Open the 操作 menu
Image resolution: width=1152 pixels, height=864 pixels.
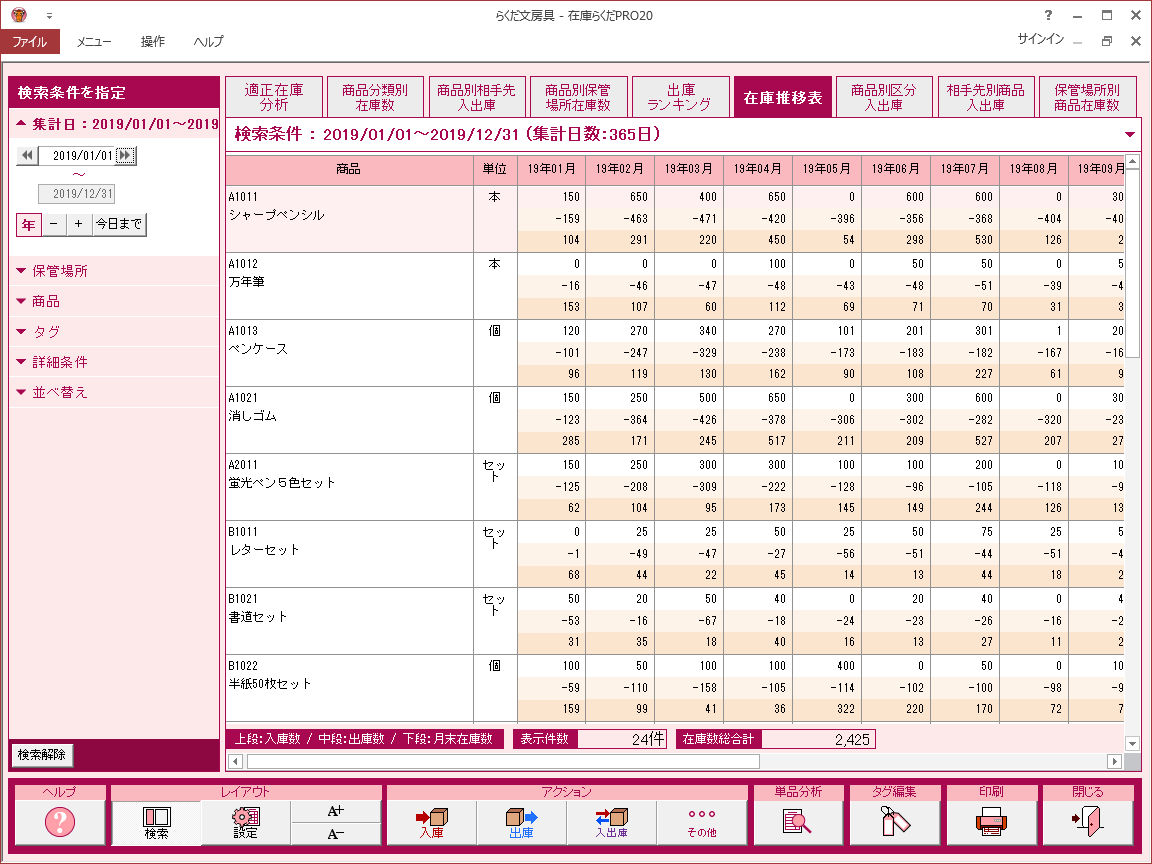pos(153,41)
